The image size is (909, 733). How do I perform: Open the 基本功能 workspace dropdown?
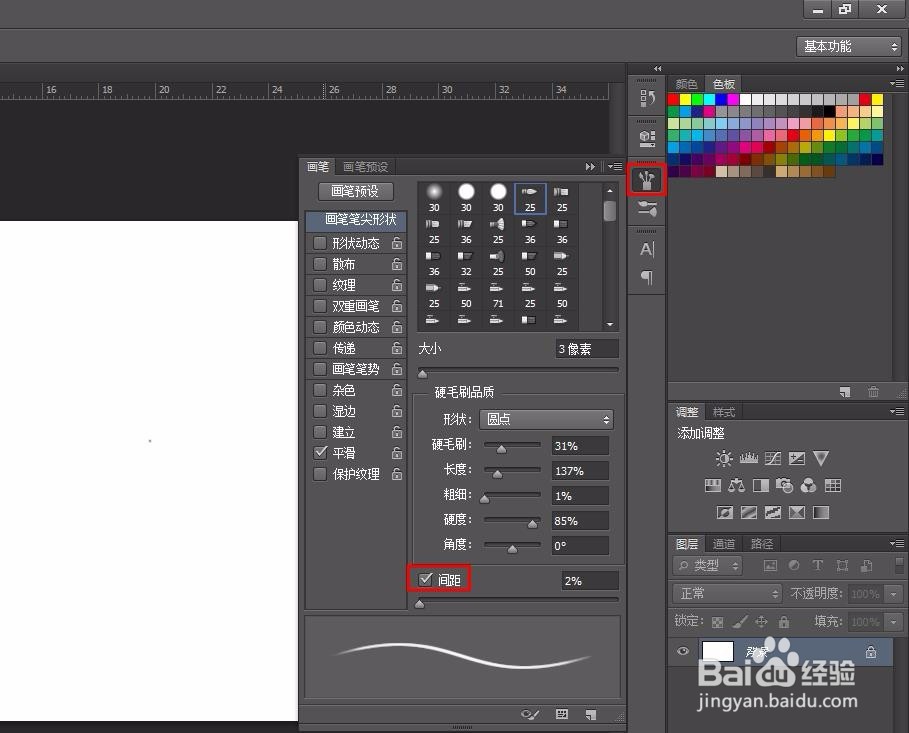(847, 46)
